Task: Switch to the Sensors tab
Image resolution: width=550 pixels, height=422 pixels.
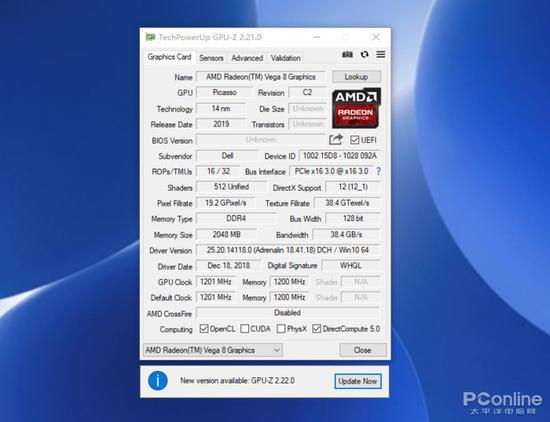Action: (x=211, y=58)
